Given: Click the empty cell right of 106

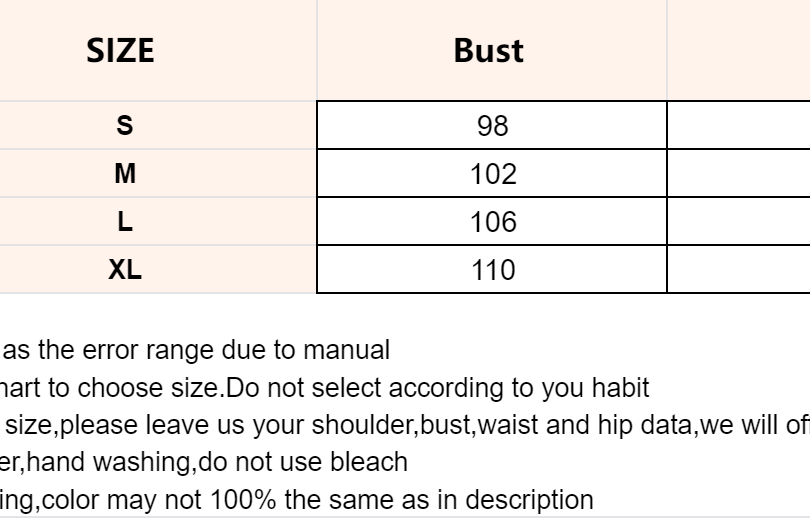Looking at the screenshot, I should pyautogui.click(x=738, y=222).
